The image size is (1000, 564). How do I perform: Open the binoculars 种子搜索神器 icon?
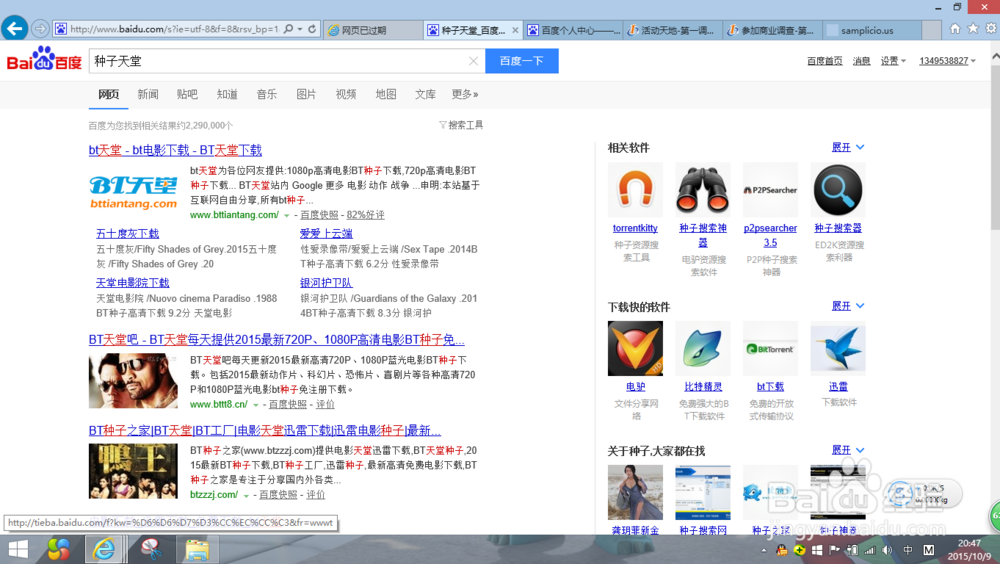click(x=703, y=189)
